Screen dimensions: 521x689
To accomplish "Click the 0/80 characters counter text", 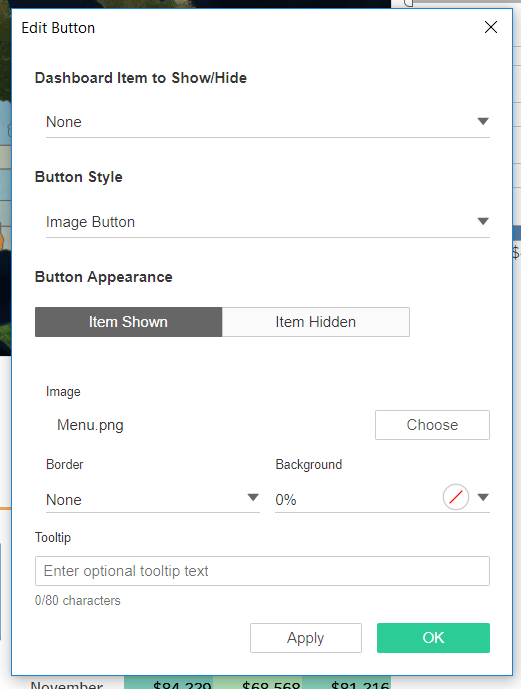I will [x=78, y=600].
